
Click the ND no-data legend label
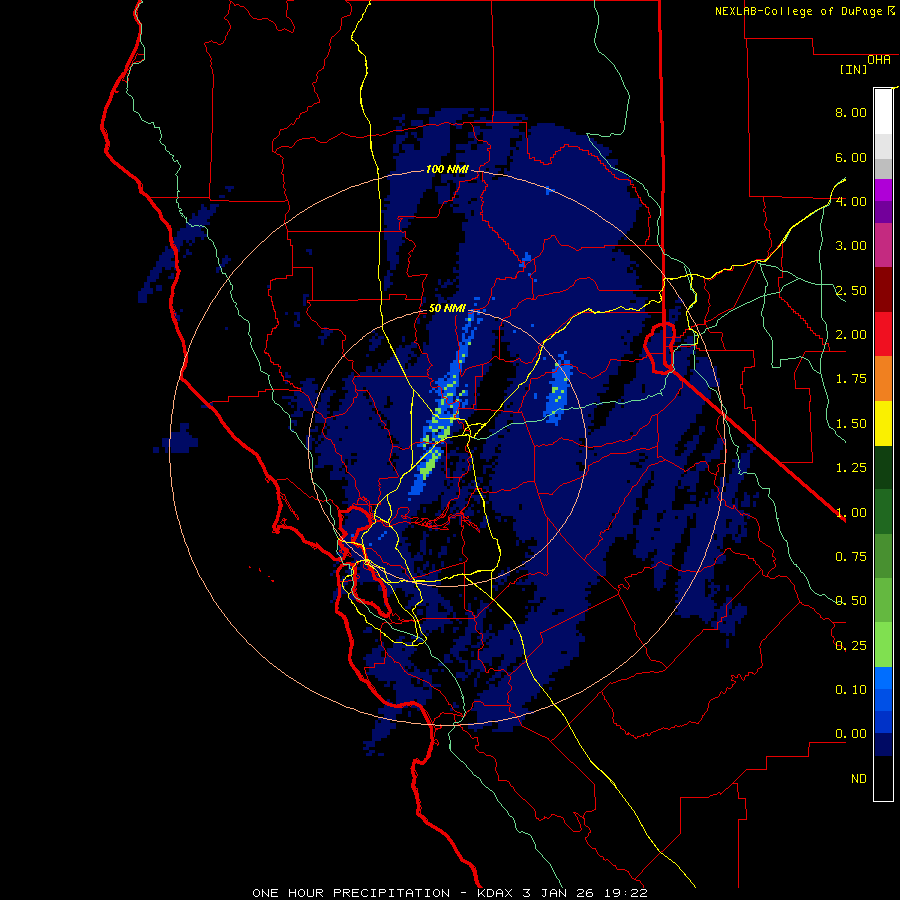click(x=859, y=779)
